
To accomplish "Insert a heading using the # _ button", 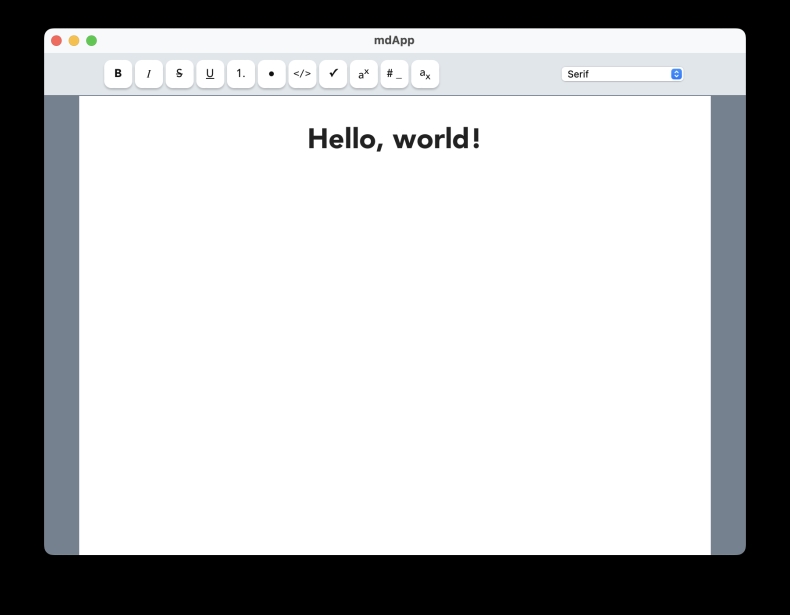I will pos(394,74).
